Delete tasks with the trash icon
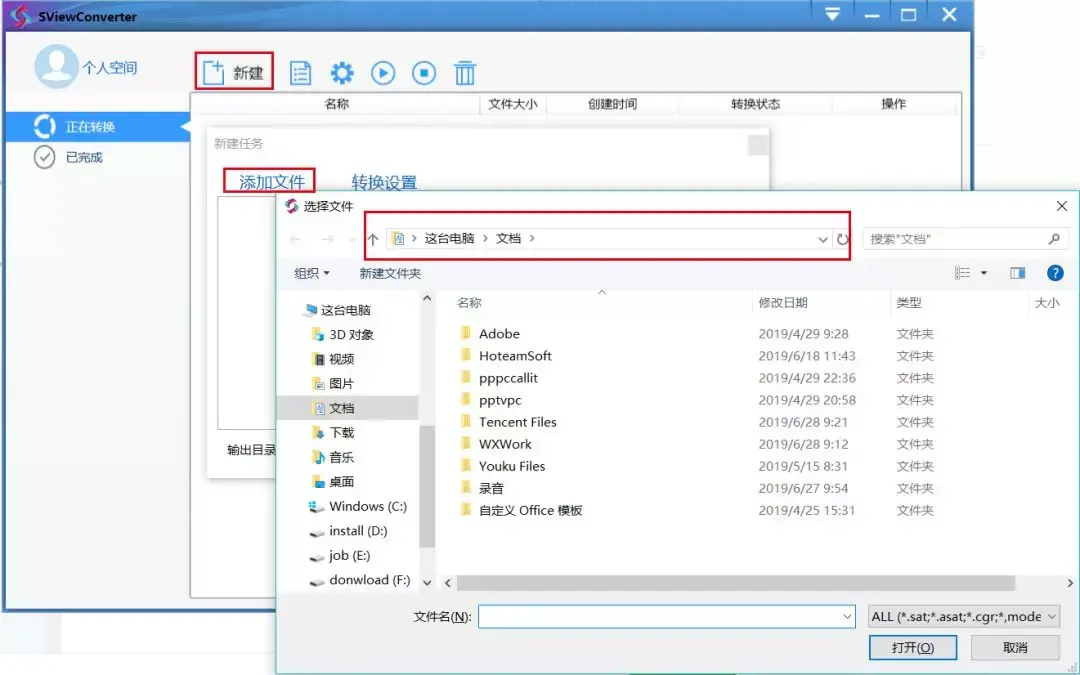 click(464, 72)
